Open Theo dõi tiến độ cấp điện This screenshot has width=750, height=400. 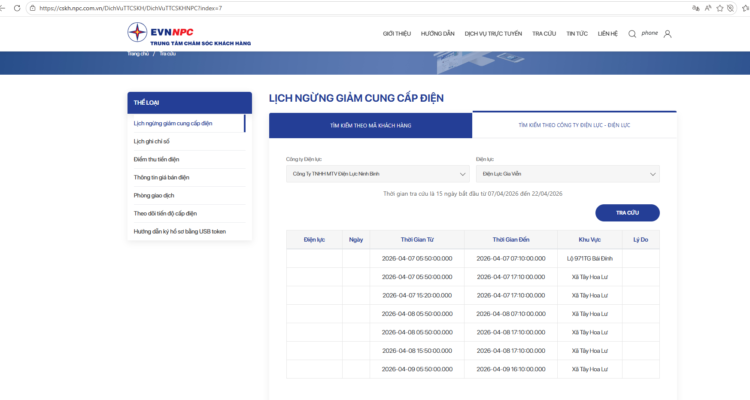[x=165, y=213]
